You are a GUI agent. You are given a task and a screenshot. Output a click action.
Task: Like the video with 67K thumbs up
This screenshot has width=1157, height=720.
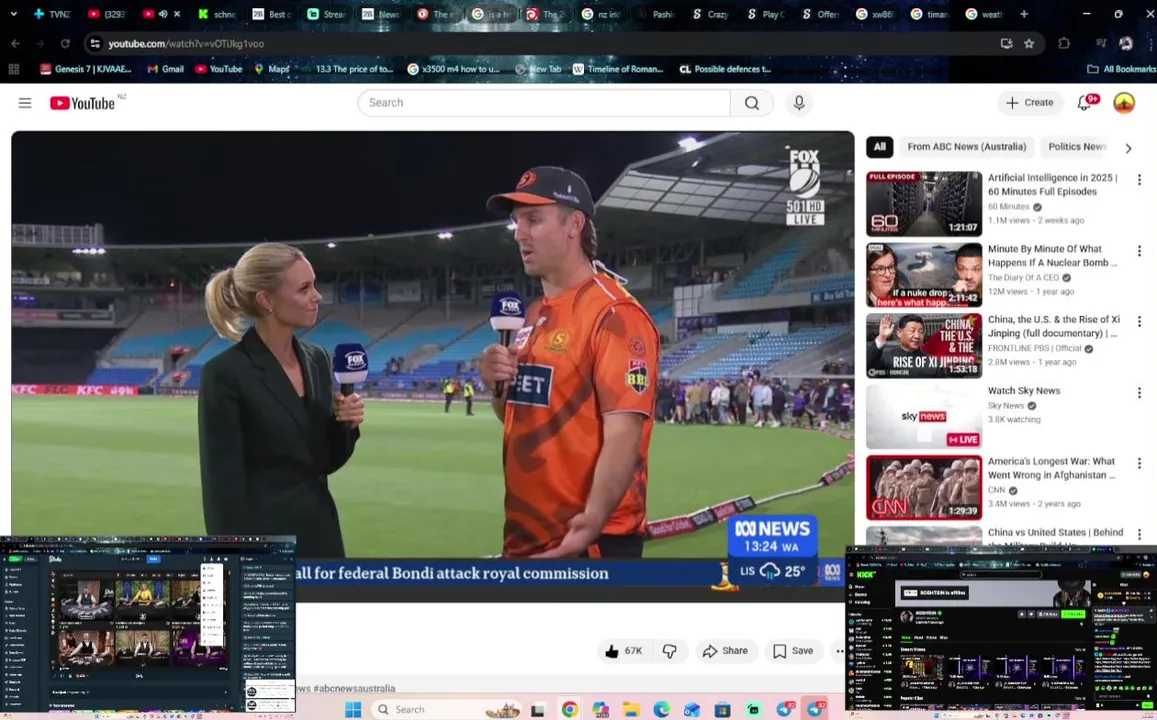coord(624,651)
